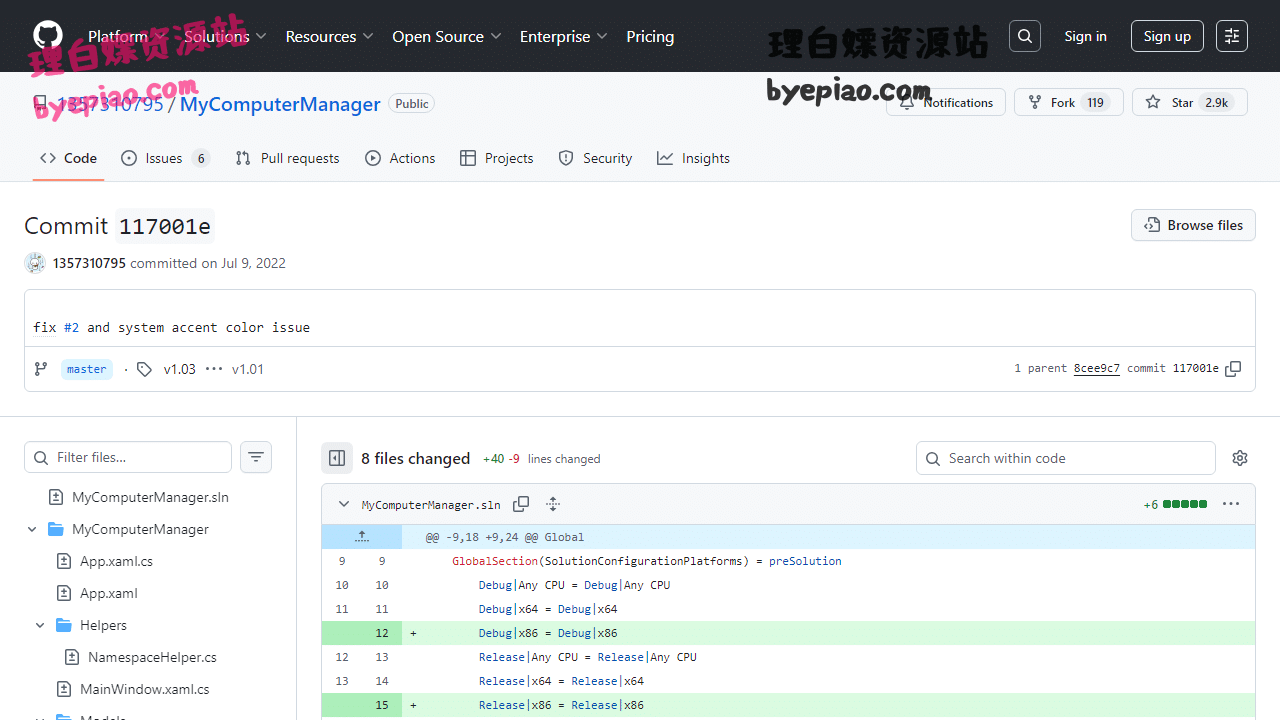This screenshot has height=720, width=1280.
Task: Expand the Open Source menu
Action: point(447,36)
